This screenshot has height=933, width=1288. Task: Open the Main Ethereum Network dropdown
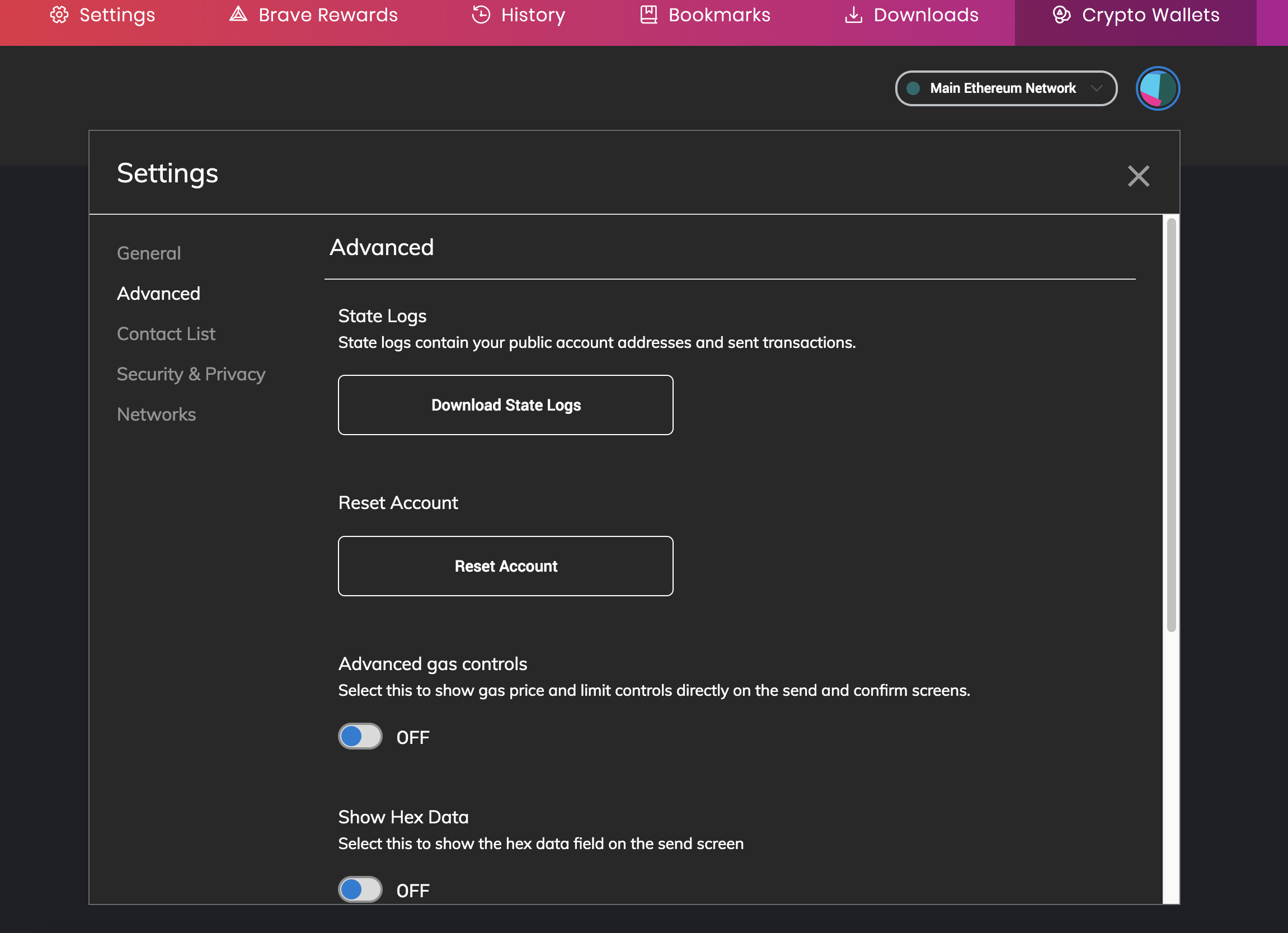(1003, 88)
